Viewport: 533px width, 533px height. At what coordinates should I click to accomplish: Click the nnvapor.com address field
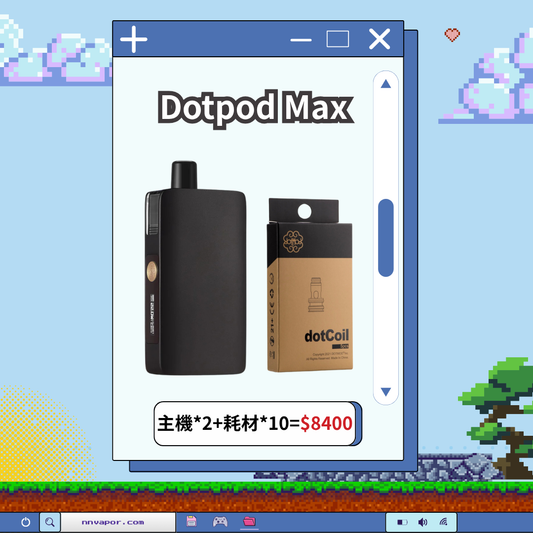pos(118,522)
